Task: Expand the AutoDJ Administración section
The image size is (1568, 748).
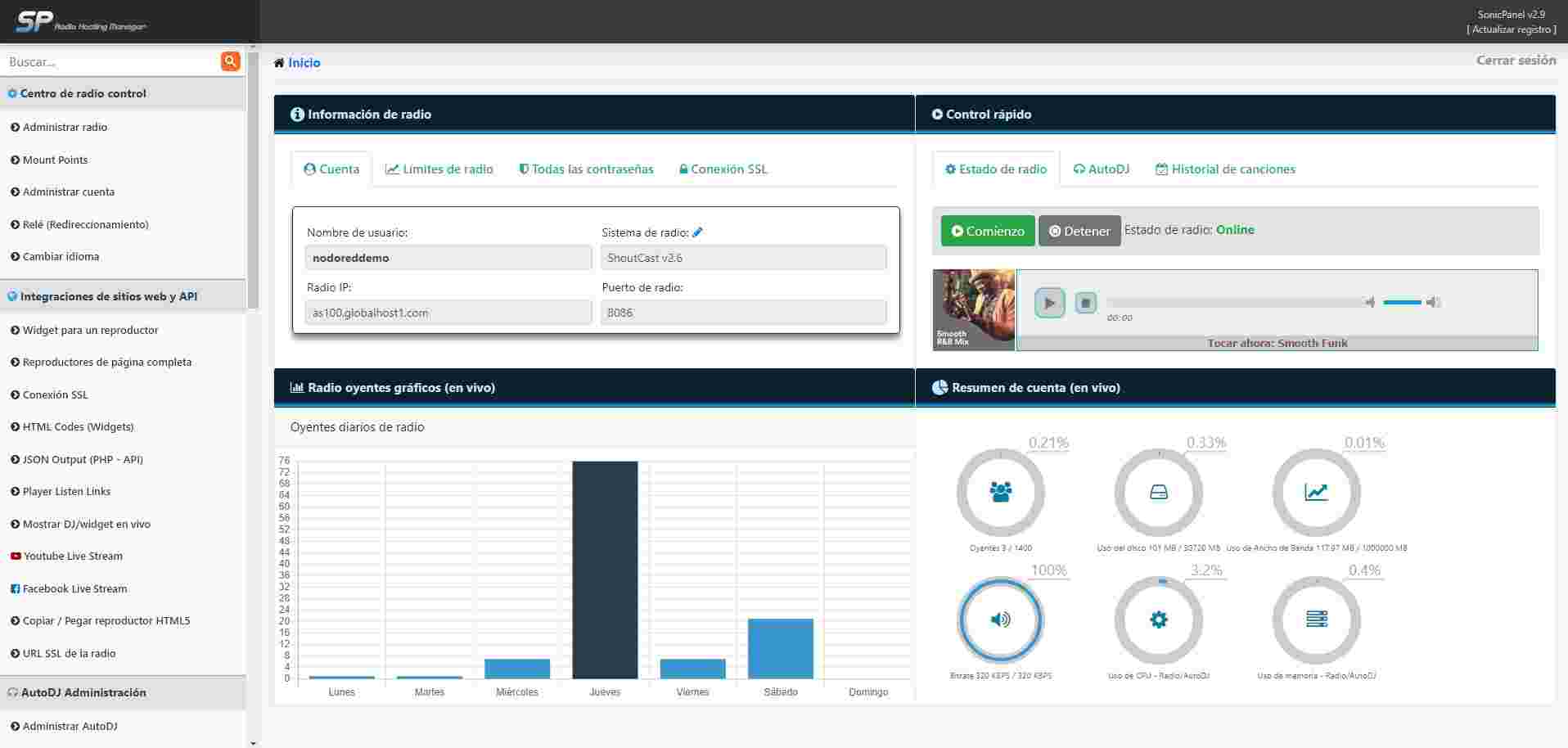Action: click(x=83, y=692)
